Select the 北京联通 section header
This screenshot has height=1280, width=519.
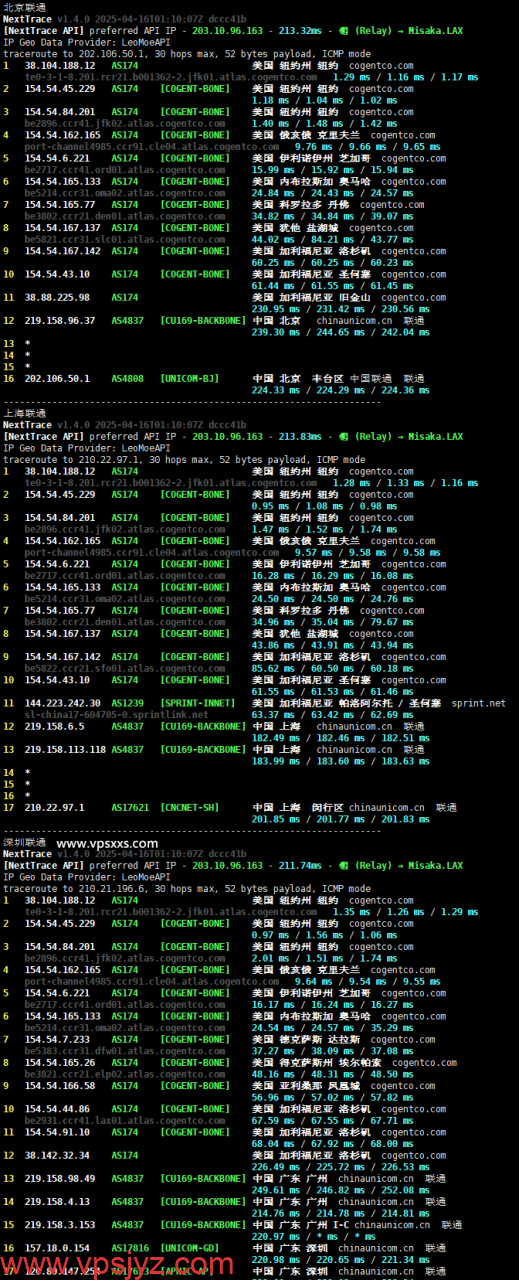pyautogui.click(x=24, y=7)
